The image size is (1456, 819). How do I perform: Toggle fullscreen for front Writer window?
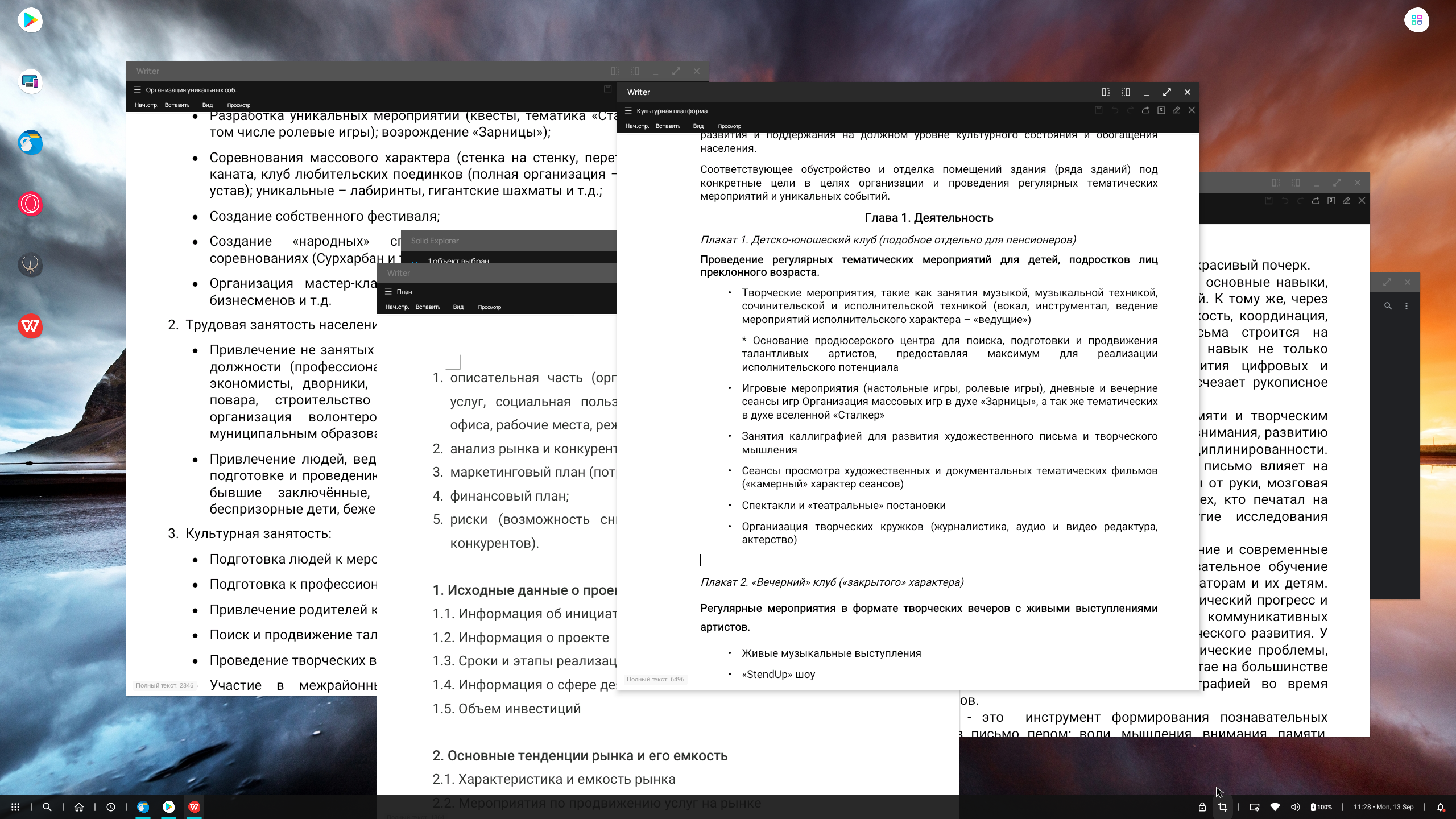click(x=1167, y=92)
